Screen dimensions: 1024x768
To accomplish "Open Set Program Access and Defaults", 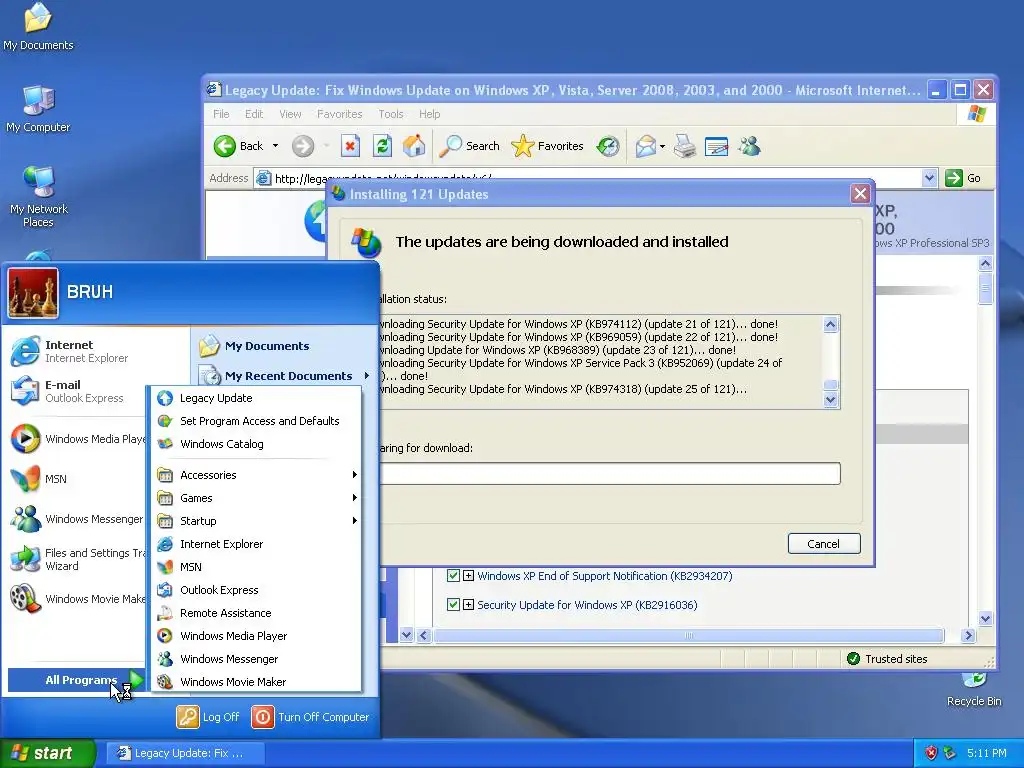I will coord(257,421).
